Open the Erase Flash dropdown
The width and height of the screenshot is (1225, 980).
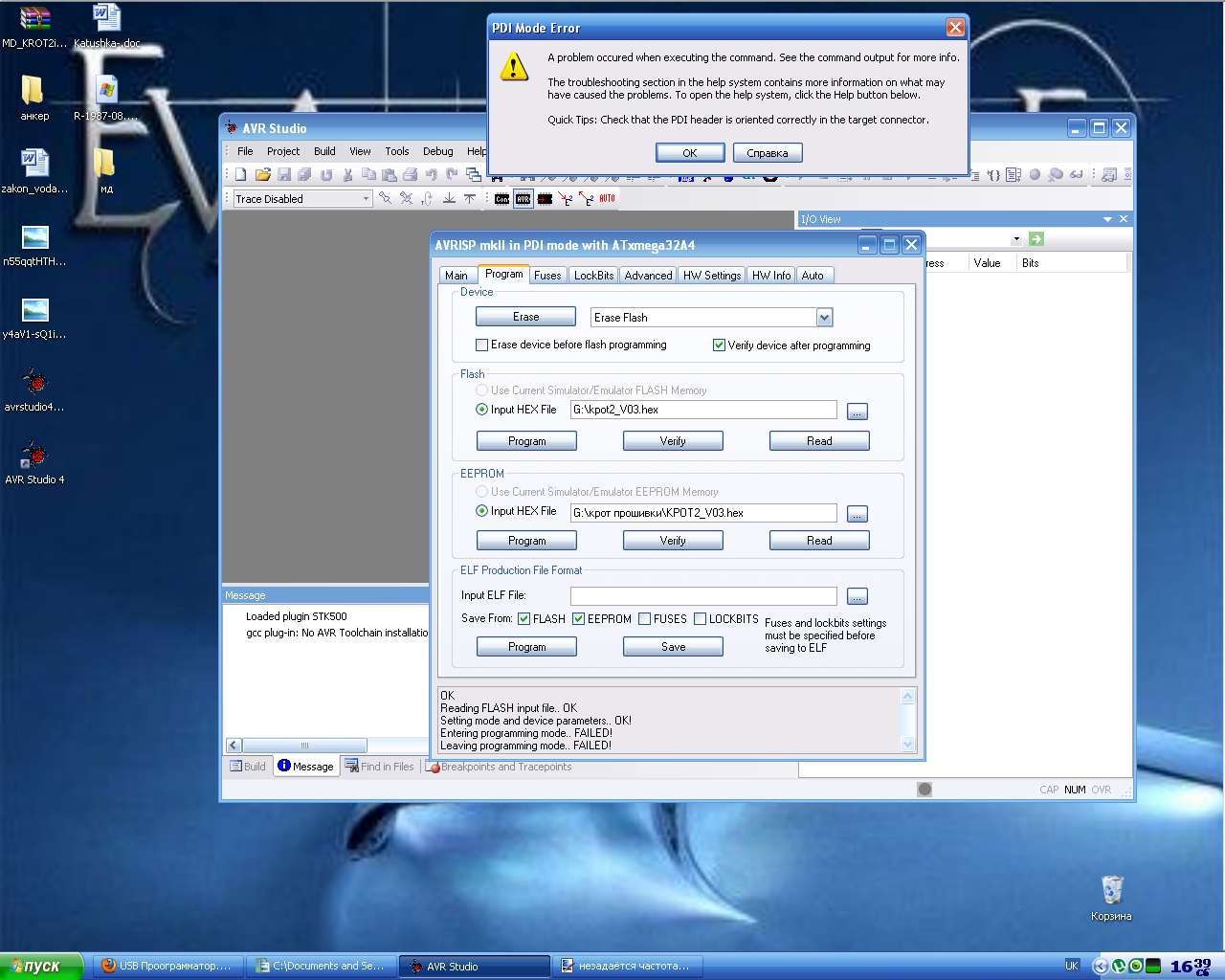tap(824, 318)
